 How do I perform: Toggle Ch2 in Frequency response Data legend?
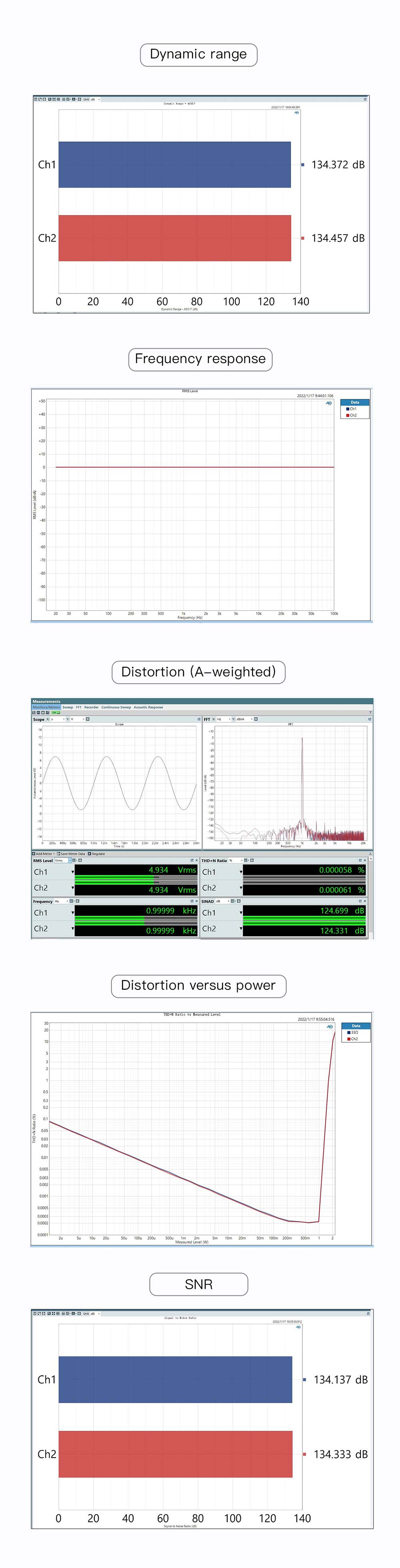351,415
